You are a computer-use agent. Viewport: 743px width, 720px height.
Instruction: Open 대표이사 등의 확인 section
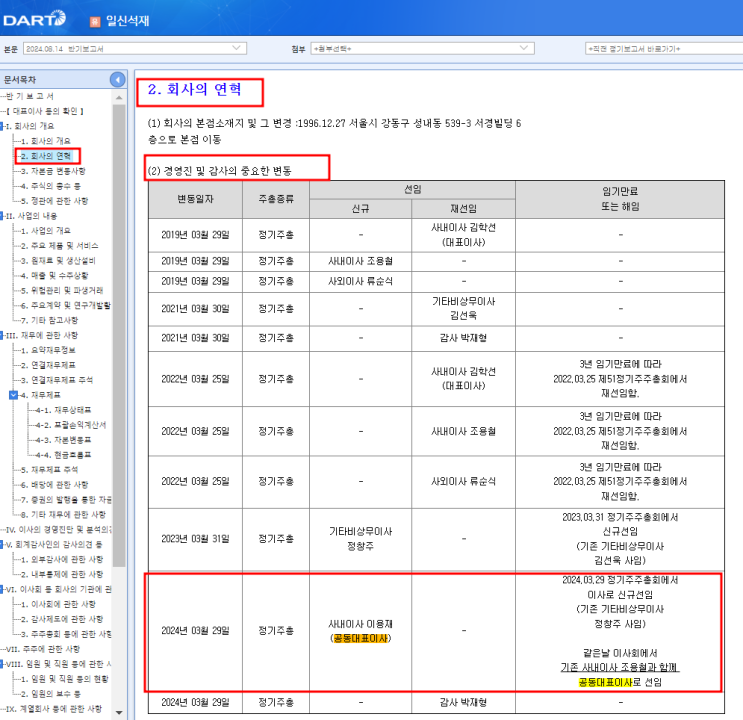coord(45,111)
